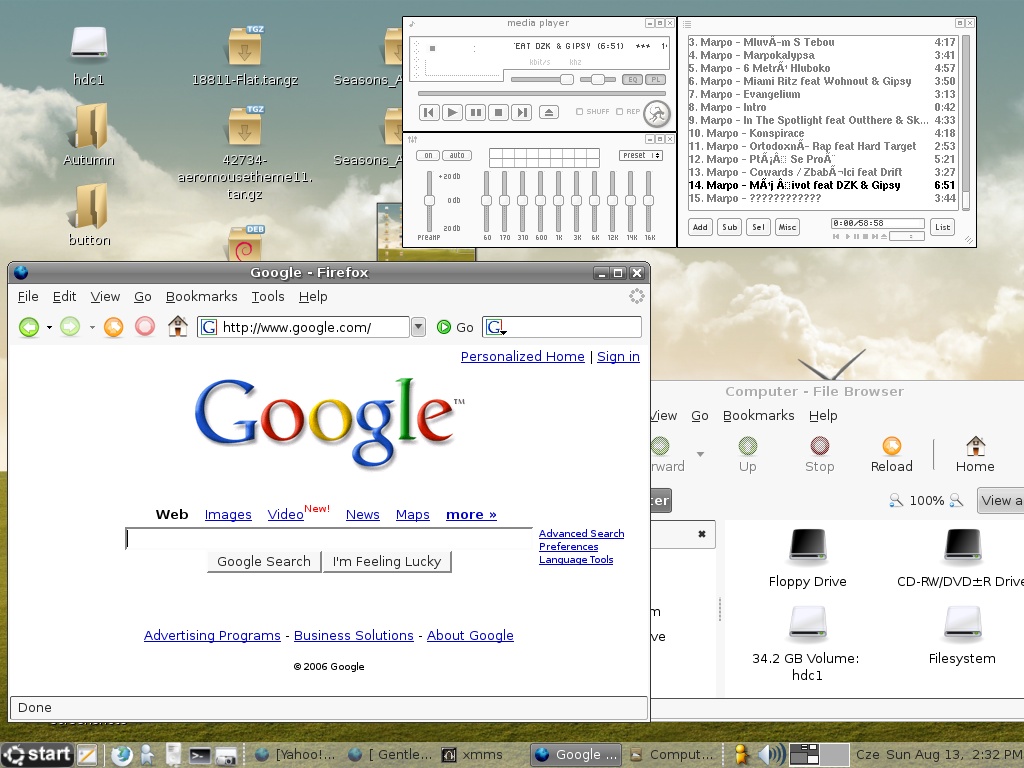This screenshot has height=768, width=1024.
Task: Click the volume speaker icon in the system tray
Action: 771,755
